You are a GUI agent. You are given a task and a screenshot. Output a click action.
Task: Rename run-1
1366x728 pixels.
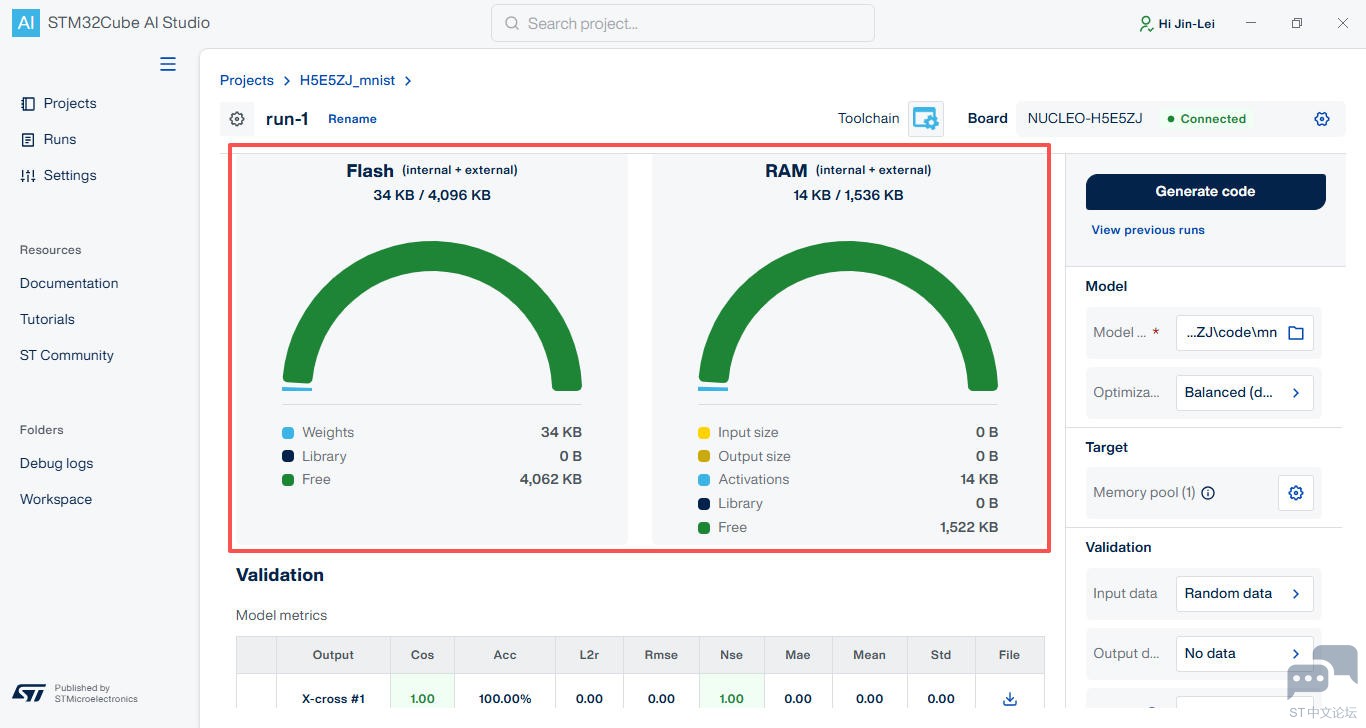click(x=352, y=119)
